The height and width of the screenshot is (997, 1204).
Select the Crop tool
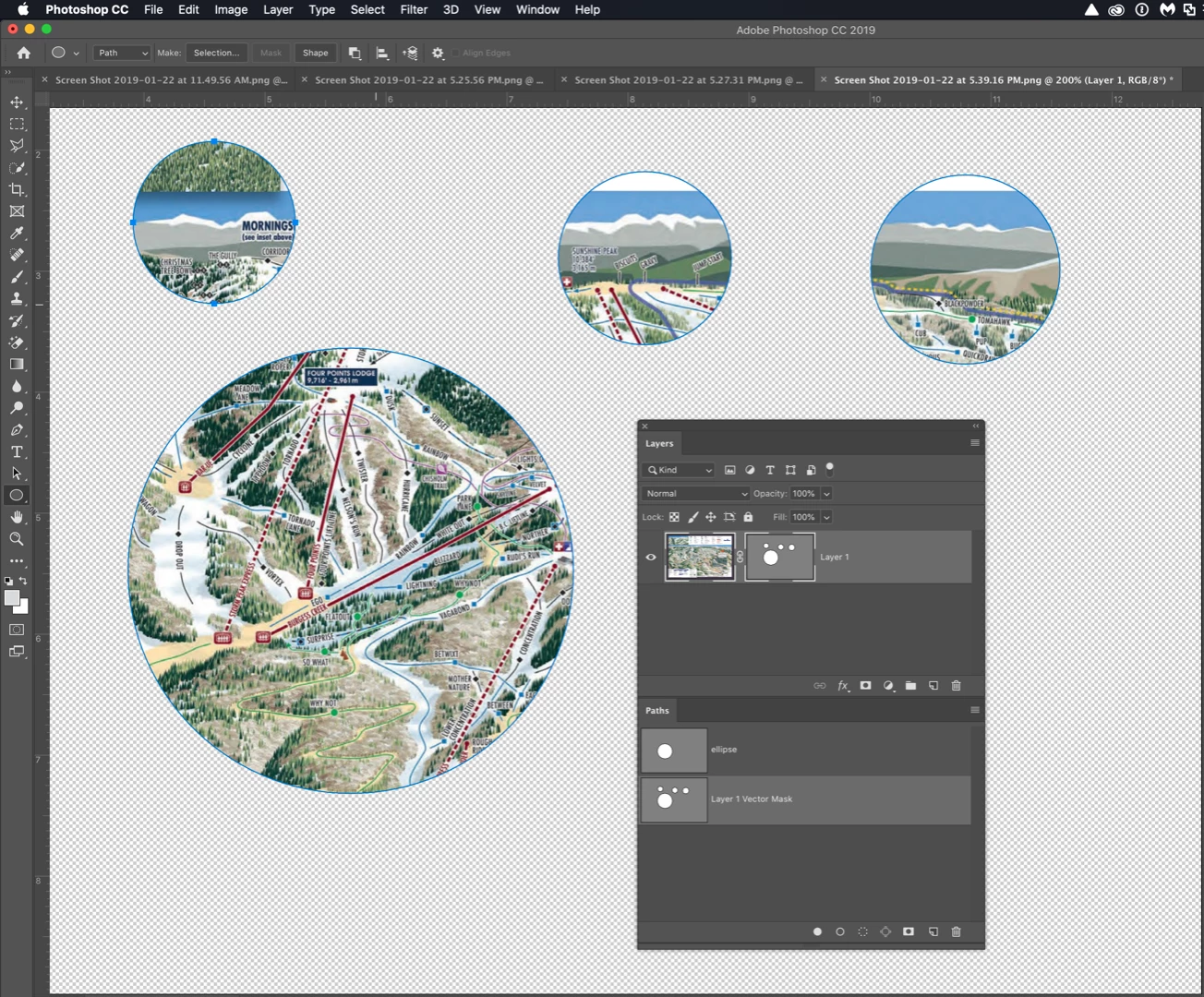click(x=17, y=189)
